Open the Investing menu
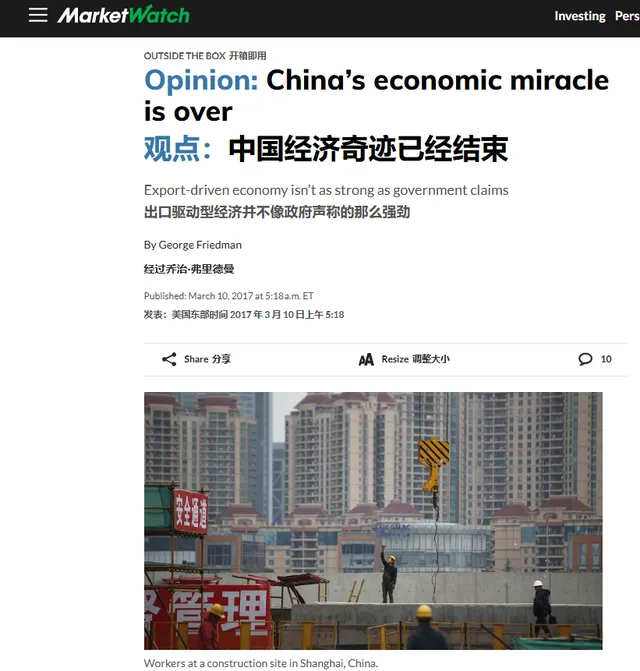The width and height of the screenshot is (640, 671). [580, 16]
